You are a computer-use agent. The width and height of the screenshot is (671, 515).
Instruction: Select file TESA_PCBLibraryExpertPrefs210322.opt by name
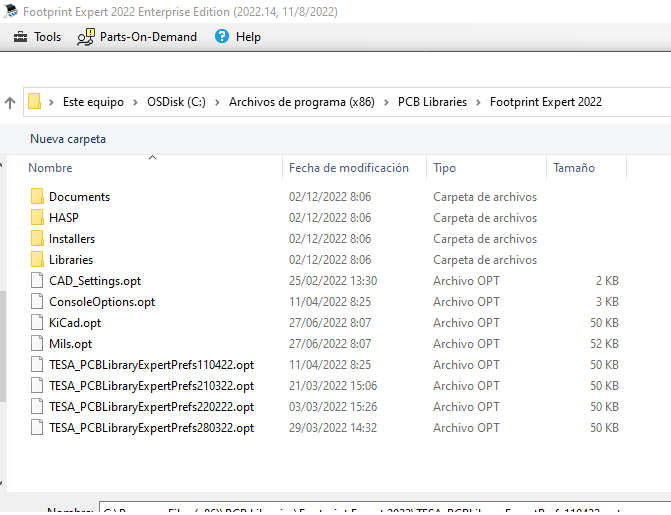coord(151,386)
